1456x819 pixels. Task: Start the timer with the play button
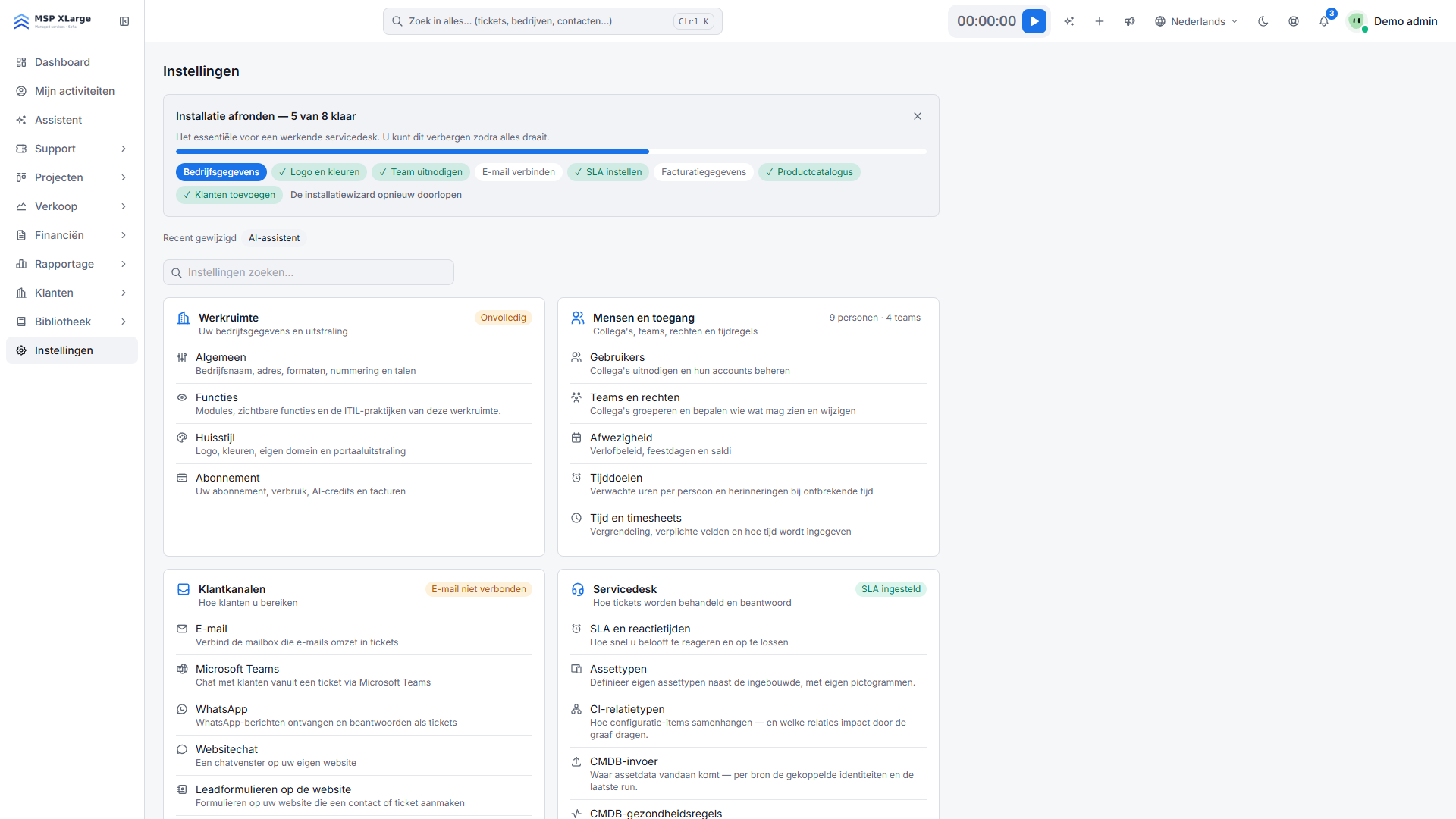tap(1034, 21)
